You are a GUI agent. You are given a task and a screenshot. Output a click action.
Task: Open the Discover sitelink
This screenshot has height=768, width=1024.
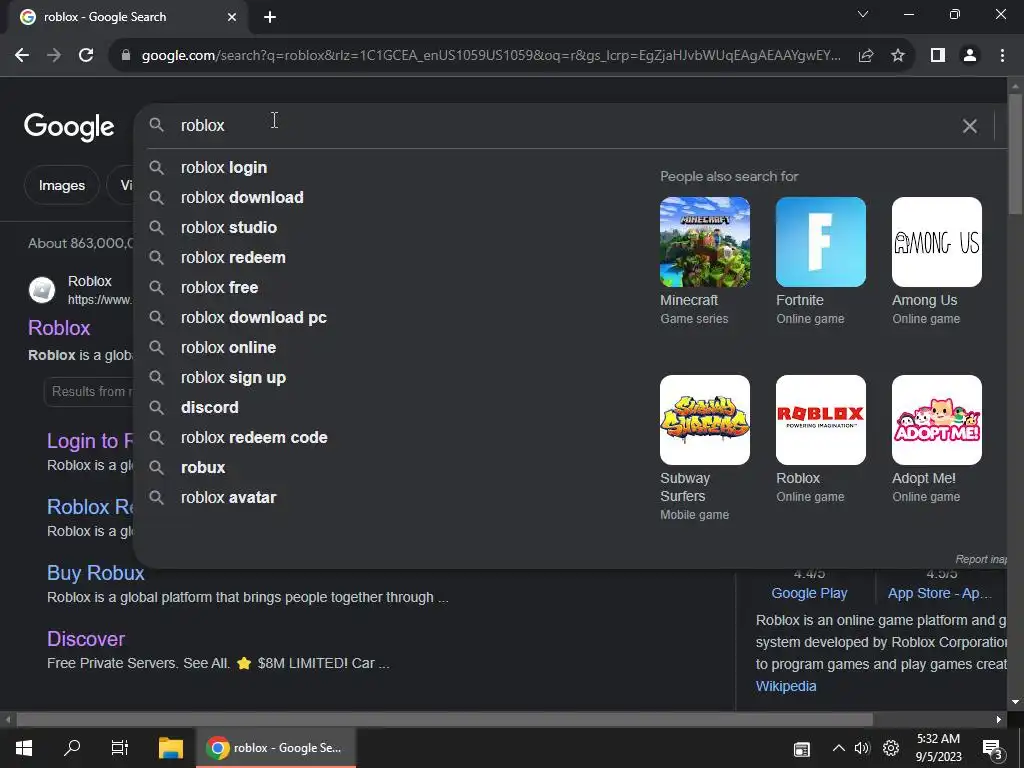pyautogui.click(x=86, y=639)
